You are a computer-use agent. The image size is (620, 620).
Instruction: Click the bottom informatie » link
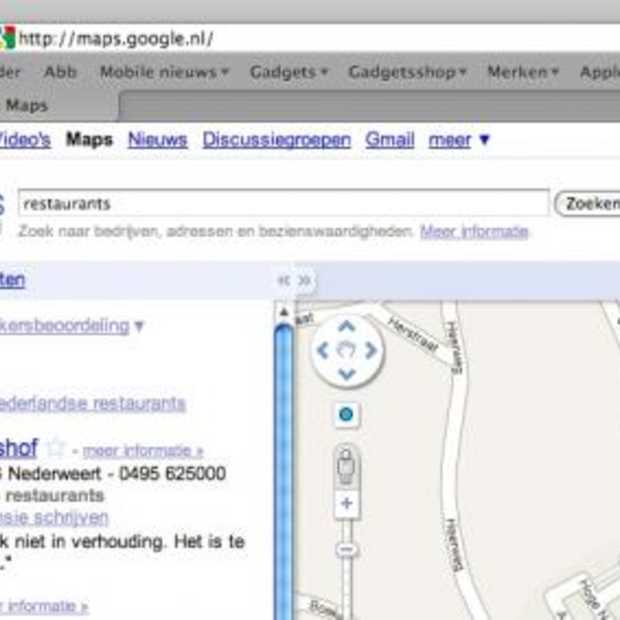pos(44,606)
